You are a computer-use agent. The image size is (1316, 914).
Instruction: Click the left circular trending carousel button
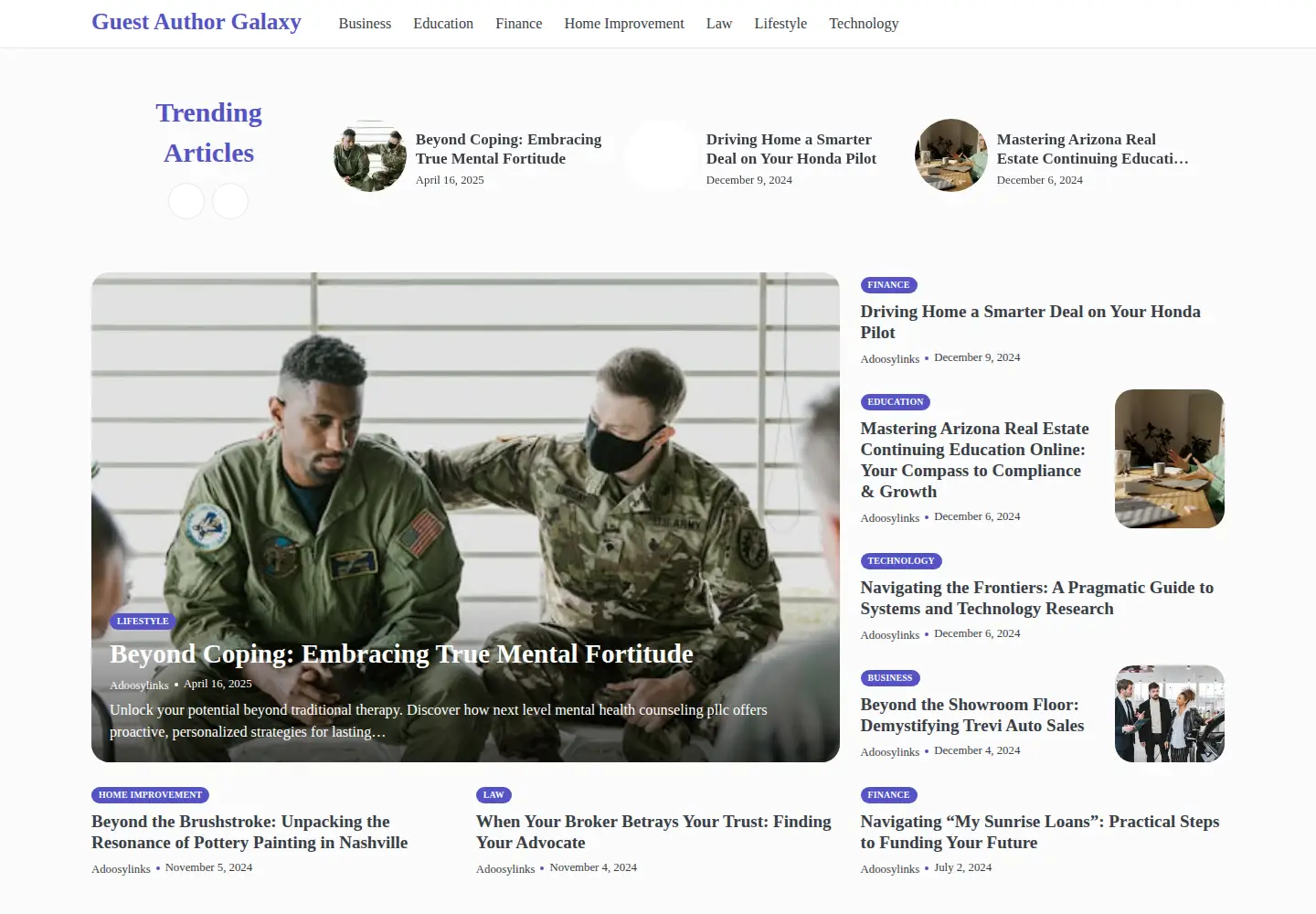[x=186, y=201]
